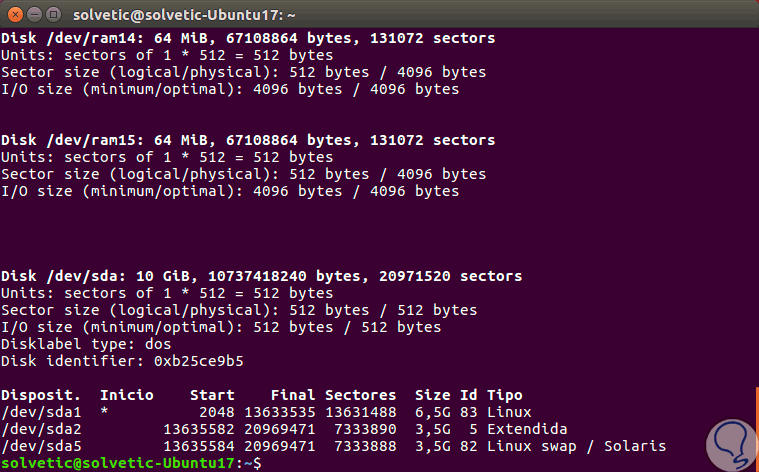759x472 pixels.
Task: Click the Extendida partition type text
Action: (526, 429)
